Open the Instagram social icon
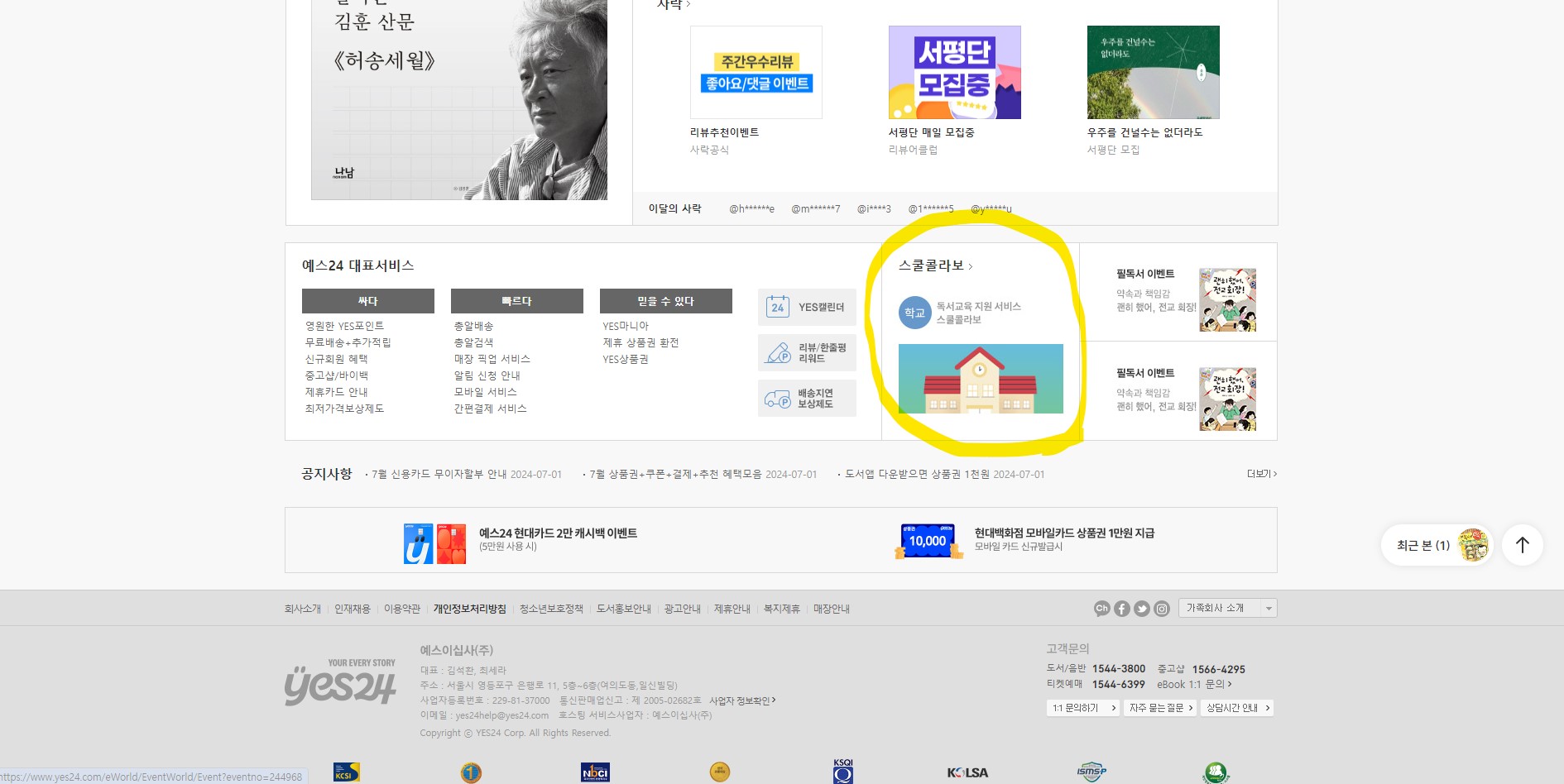 pos(1161,609)
